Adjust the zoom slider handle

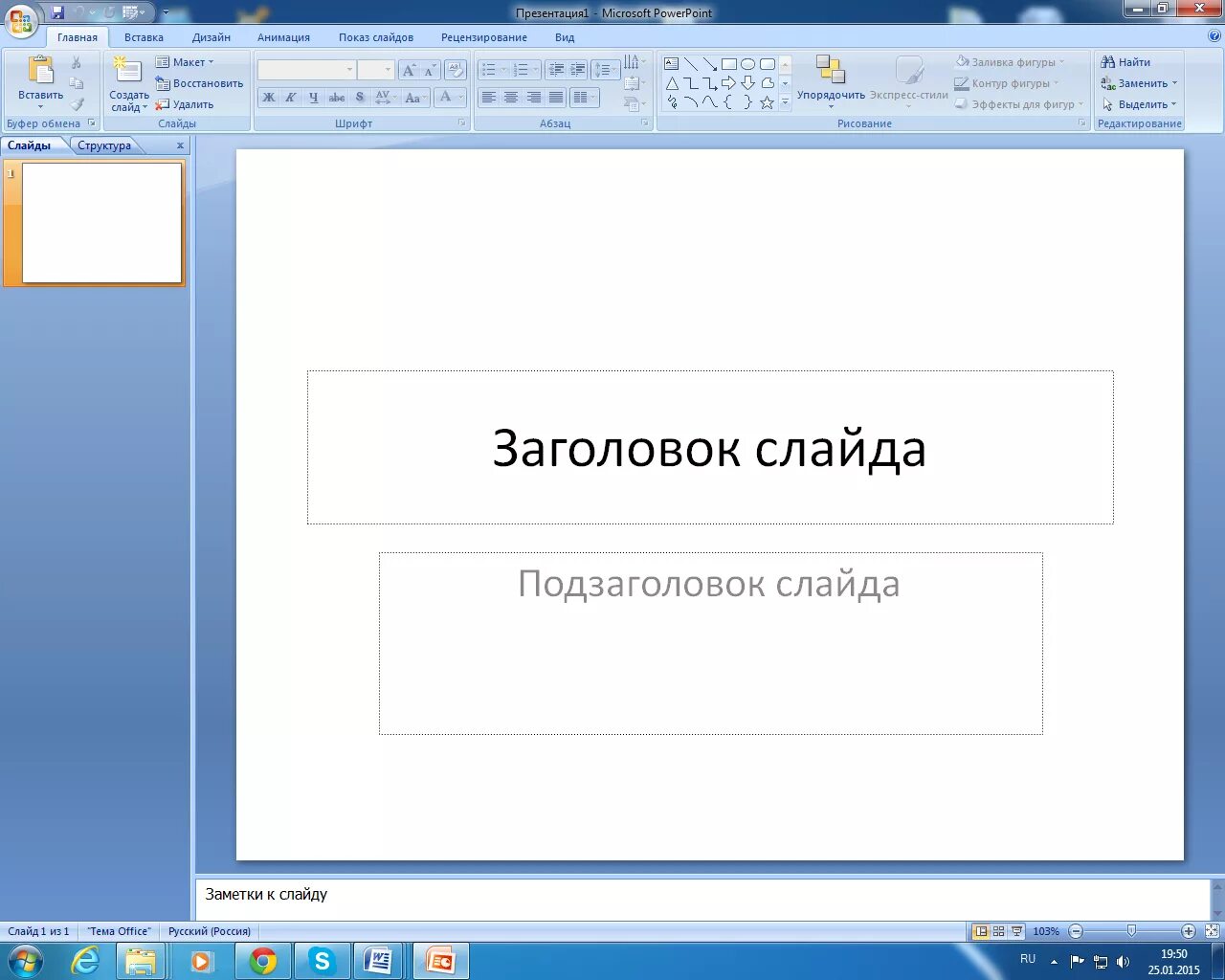pyautogui.click(x=1132, y=931)
